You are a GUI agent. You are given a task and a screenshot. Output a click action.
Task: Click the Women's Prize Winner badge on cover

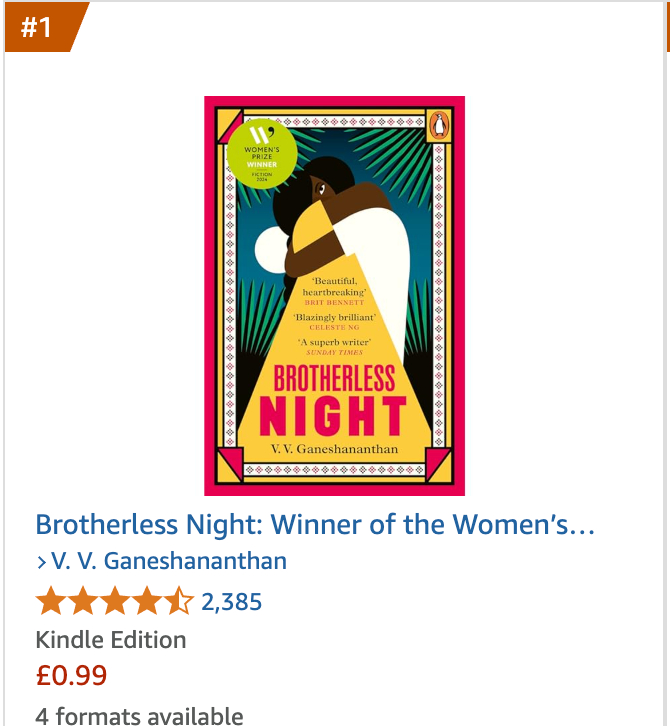(260, 154)
